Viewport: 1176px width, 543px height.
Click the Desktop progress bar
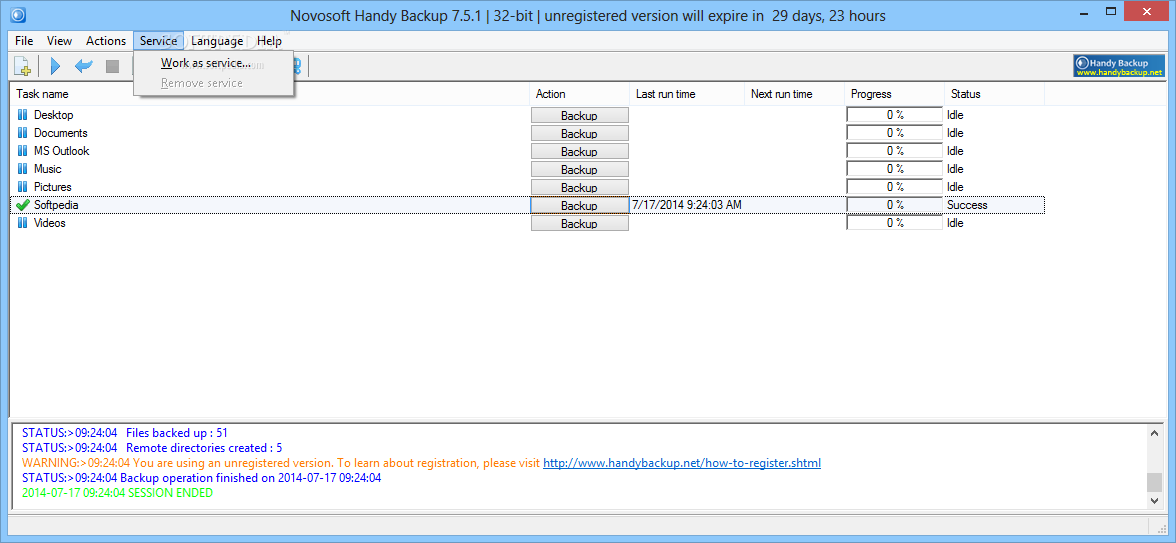[895, 115]
